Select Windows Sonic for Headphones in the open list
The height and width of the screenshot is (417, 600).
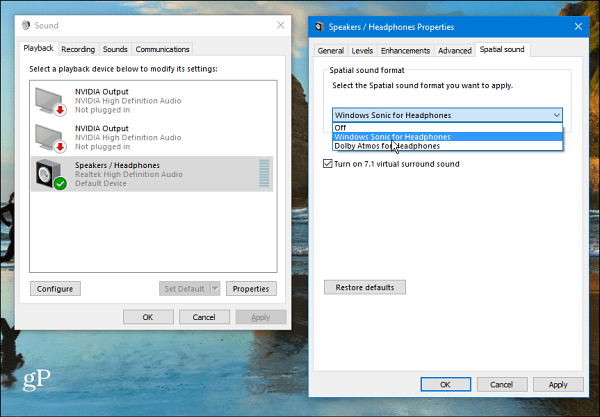click(x=447, y=137)
